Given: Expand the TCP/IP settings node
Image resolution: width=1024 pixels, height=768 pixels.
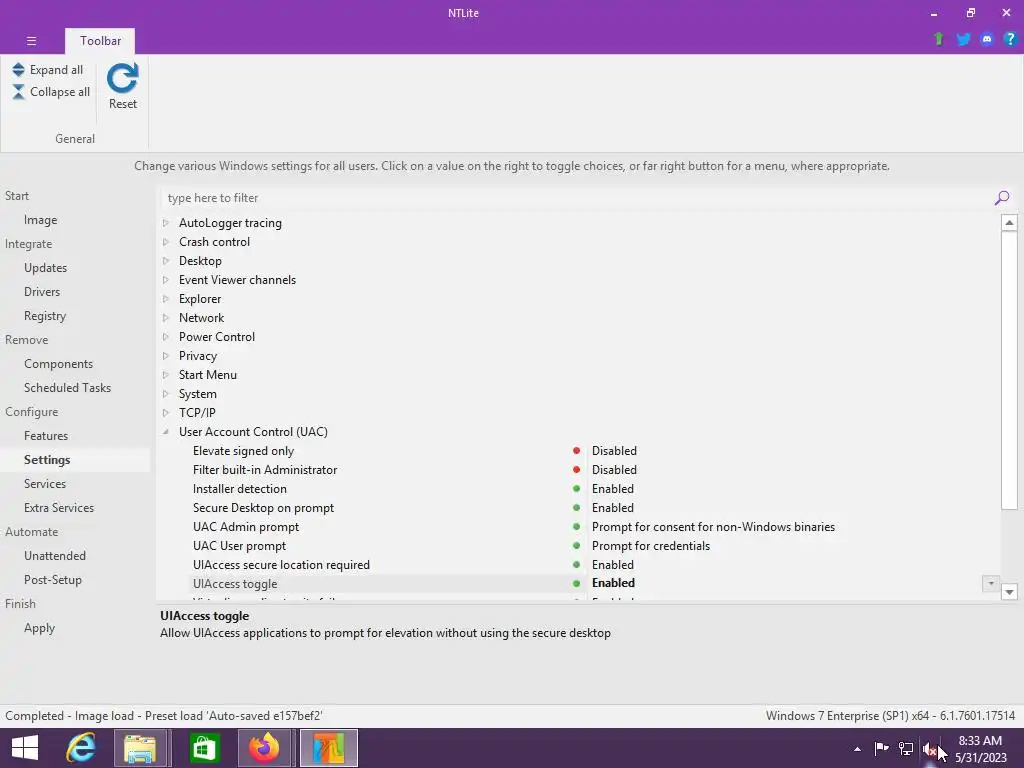Looking at the screenshot, I should [x=166, y=412].
